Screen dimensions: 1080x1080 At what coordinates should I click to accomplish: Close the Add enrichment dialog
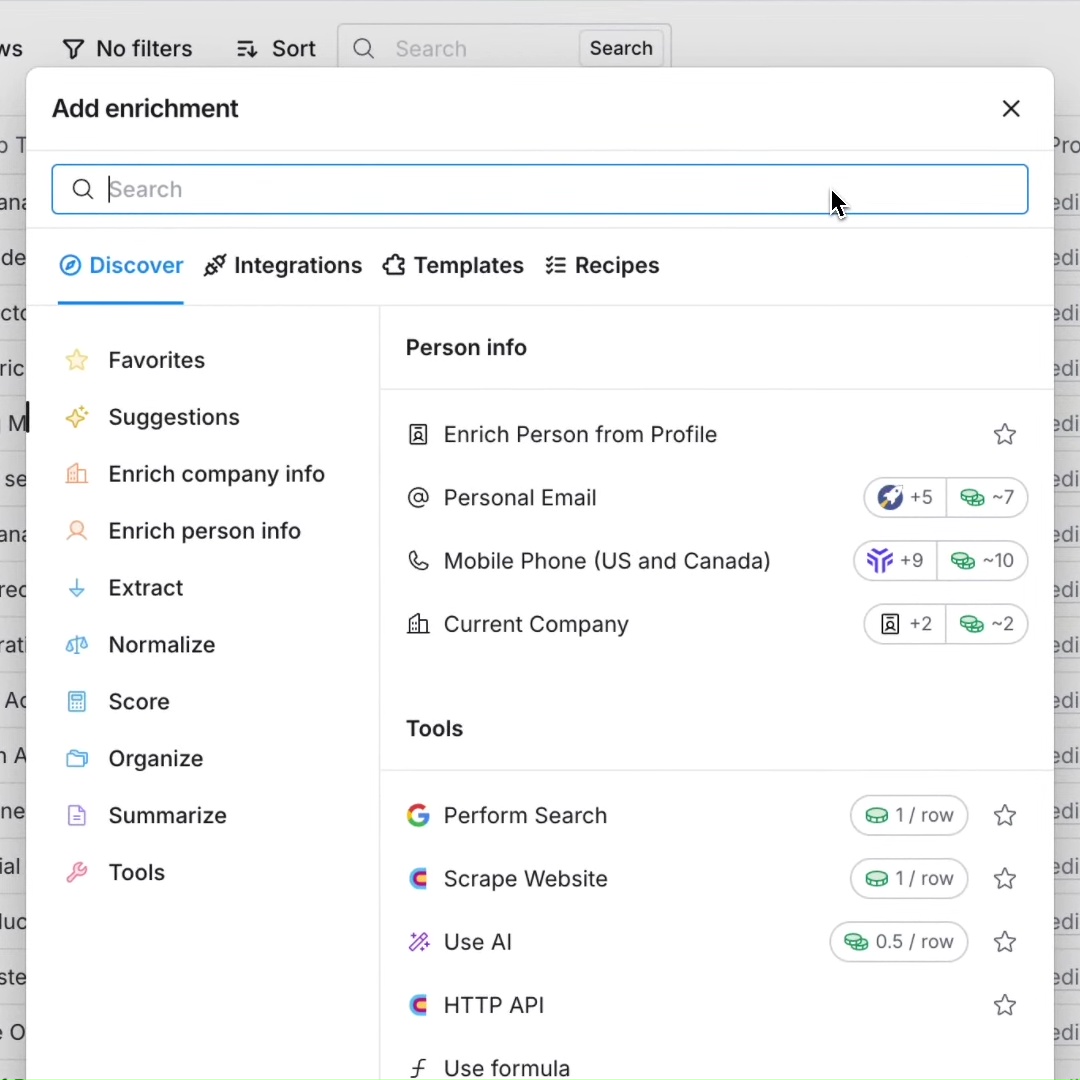pos(1011,109)
